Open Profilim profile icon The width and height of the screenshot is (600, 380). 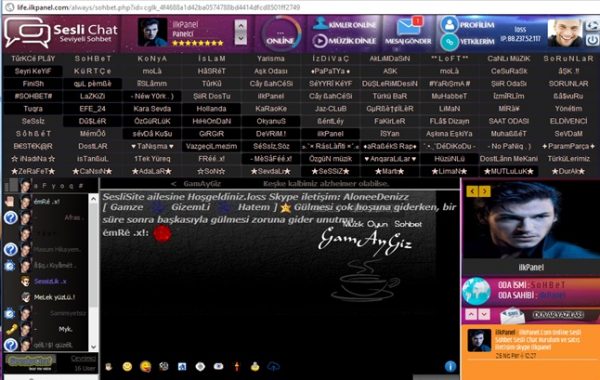450,25
